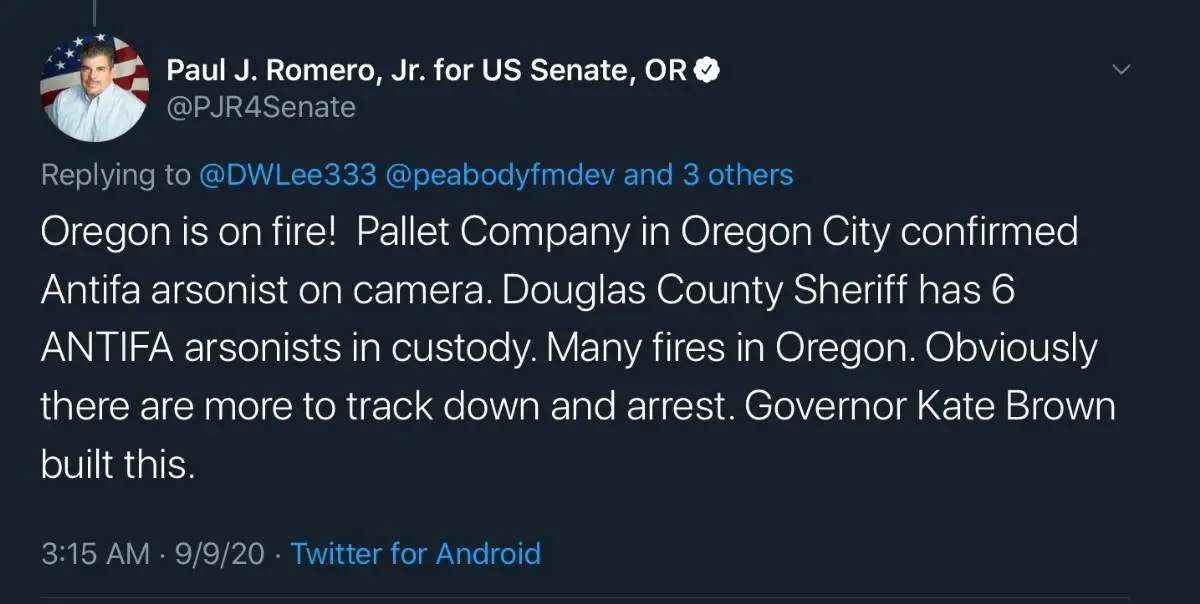Image resolution: width=1200 pixels, height=604 pixels.
Task: Open the @PJR4Senate handle link
Action: (261, 107)
